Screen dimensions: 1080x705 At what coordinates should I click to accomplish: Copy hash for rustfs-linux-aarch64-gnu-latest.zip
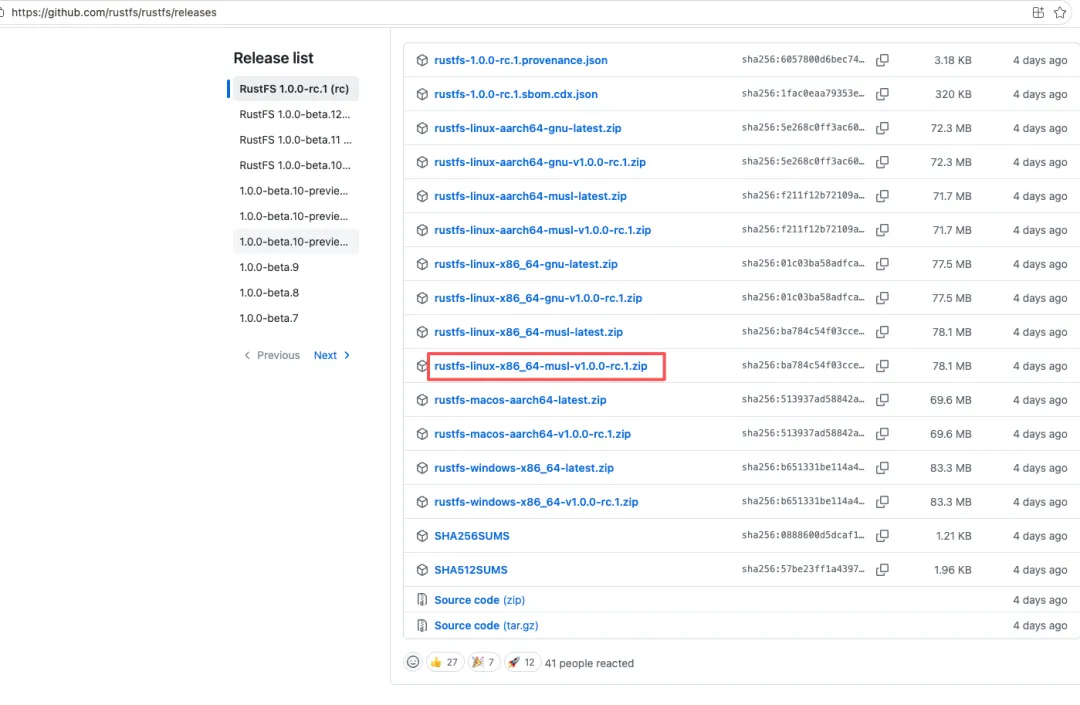tap(882, 128)
